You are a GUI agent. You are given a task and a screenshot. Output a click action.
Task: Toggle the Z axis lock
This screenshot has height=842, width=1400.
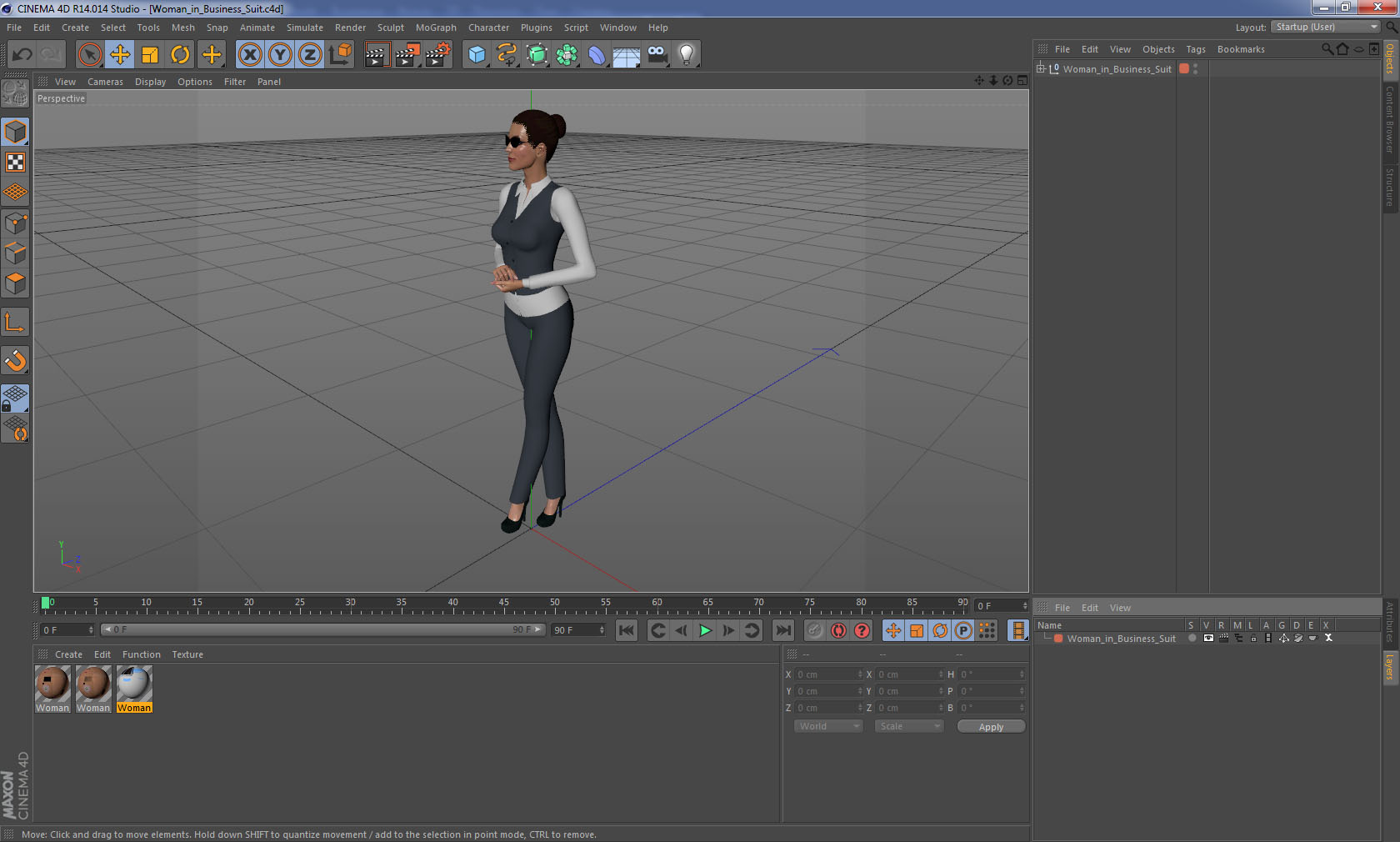click(310, 55)
